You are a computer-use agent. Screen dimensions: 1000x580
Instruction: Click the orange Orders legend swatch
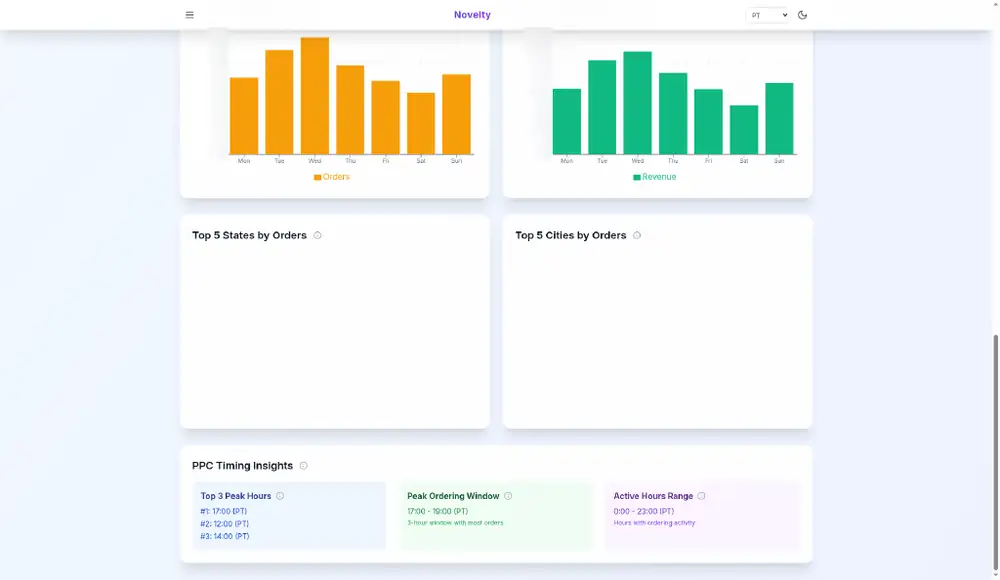click(x=317, y=177)
